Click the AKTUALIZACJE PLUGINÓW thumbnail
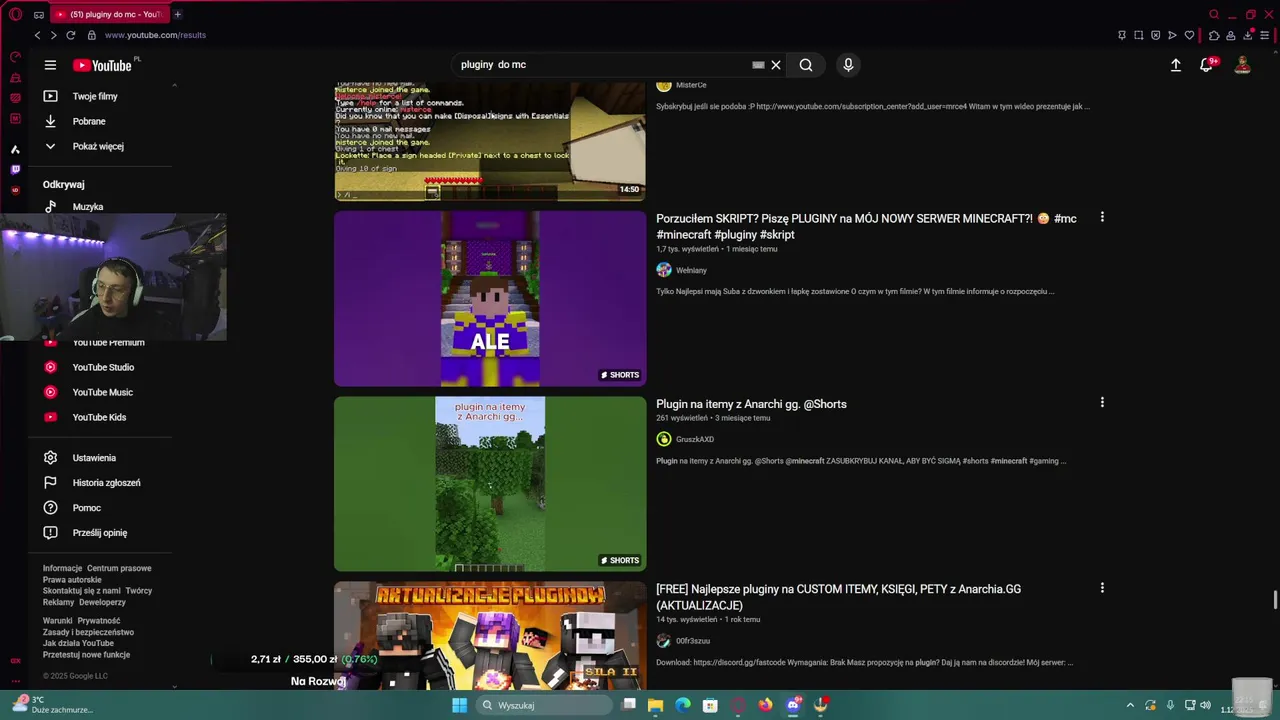1280x720 pixels. pos(490,635)
